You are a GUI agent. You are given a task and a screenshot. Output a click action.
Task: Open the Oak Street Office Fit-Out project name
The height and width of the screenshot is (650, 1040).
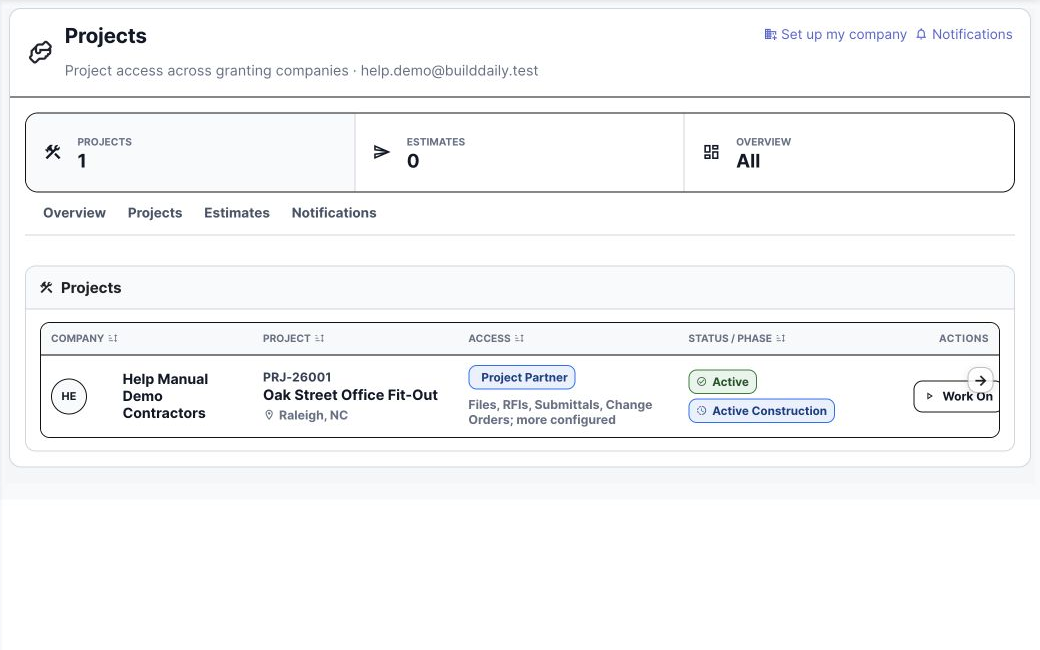click(x=350, y=395)
